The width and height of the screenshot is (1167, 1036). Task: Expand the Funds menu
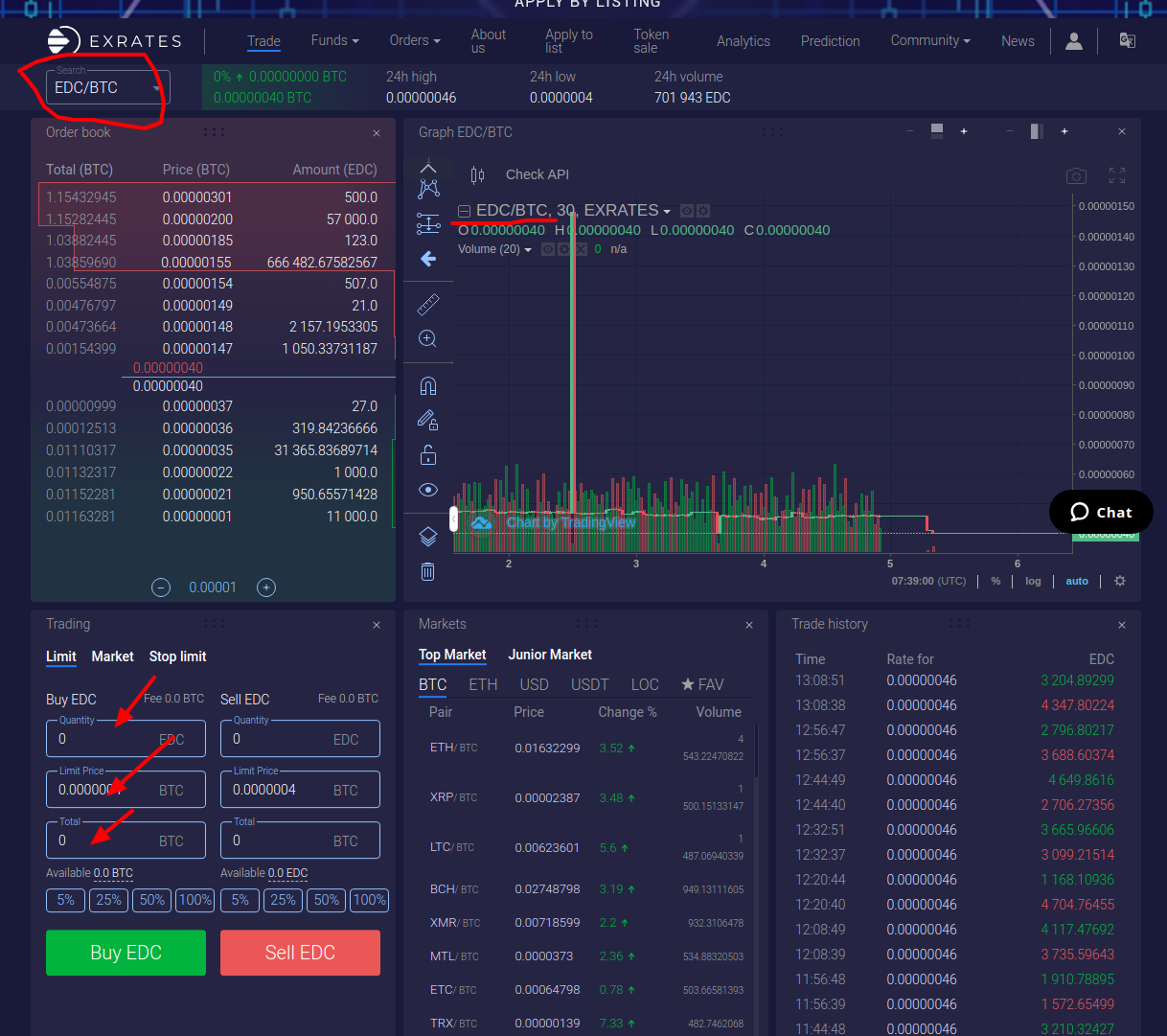(334, 40)
